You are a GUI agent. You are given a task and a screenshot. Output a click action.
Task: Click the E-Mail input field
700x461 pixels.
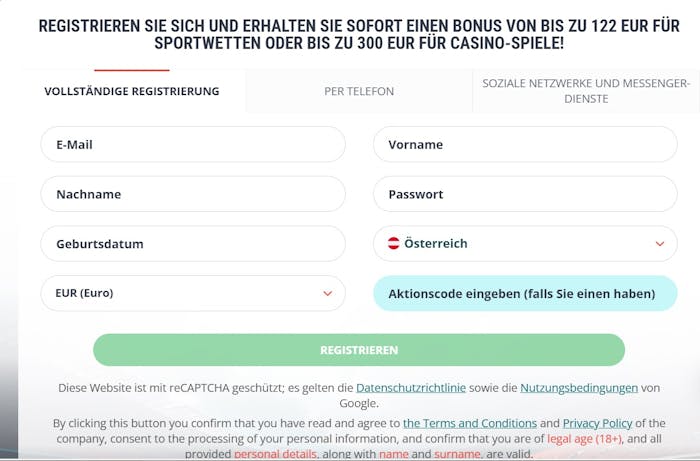click(x=193, y=144)
